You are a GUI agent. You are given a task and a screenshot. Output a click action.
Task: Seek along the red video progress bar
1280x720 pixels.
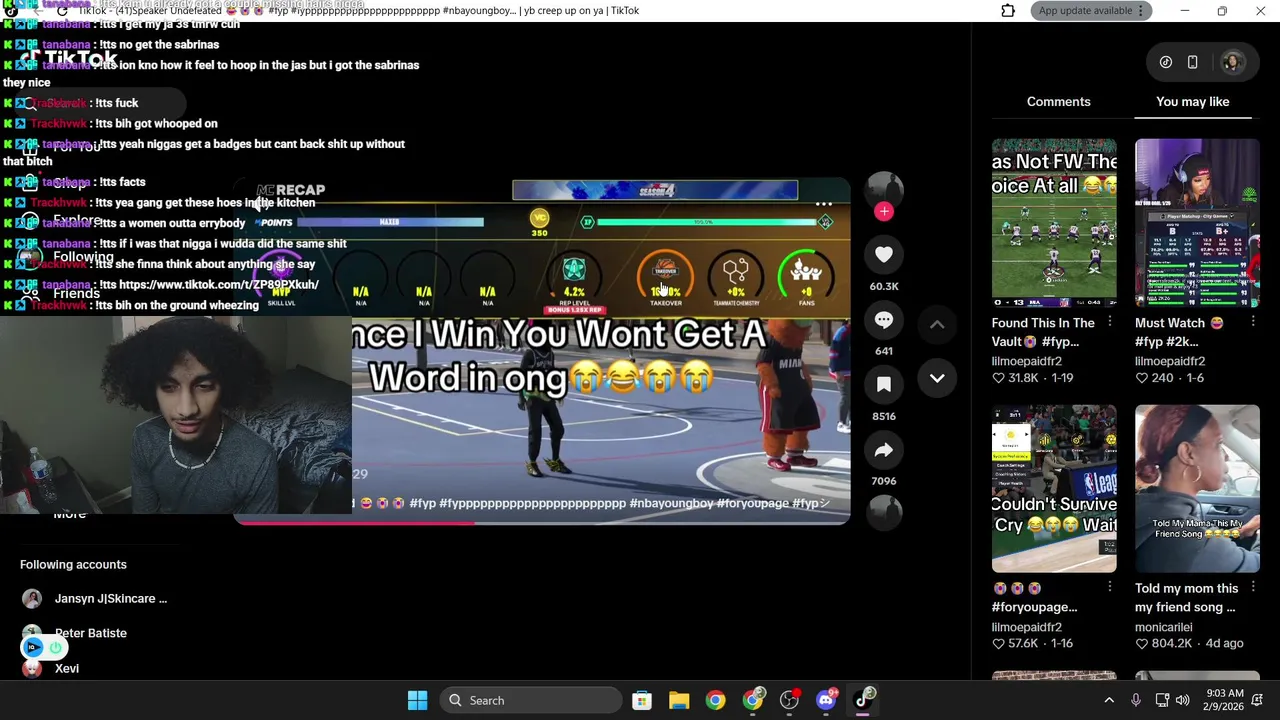[542, 522]
